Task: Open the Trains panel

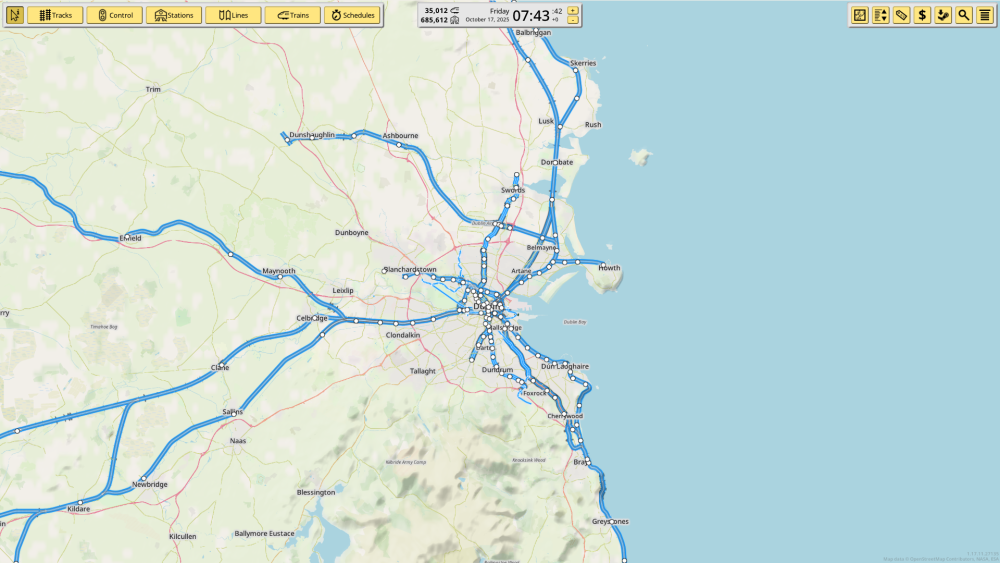Action: click(293, 15)
